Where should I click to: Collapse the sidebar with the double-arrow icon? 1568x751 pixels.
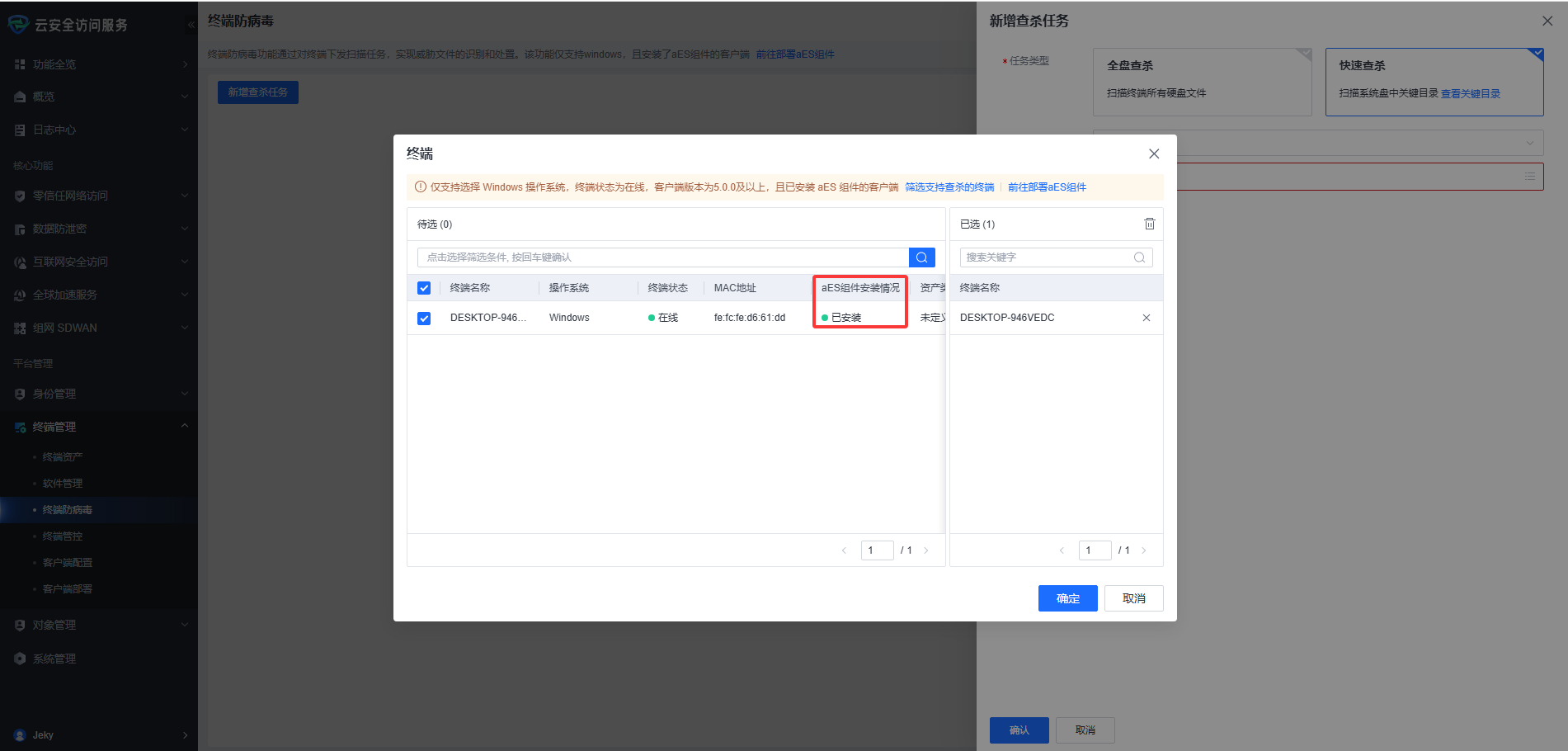191,25
